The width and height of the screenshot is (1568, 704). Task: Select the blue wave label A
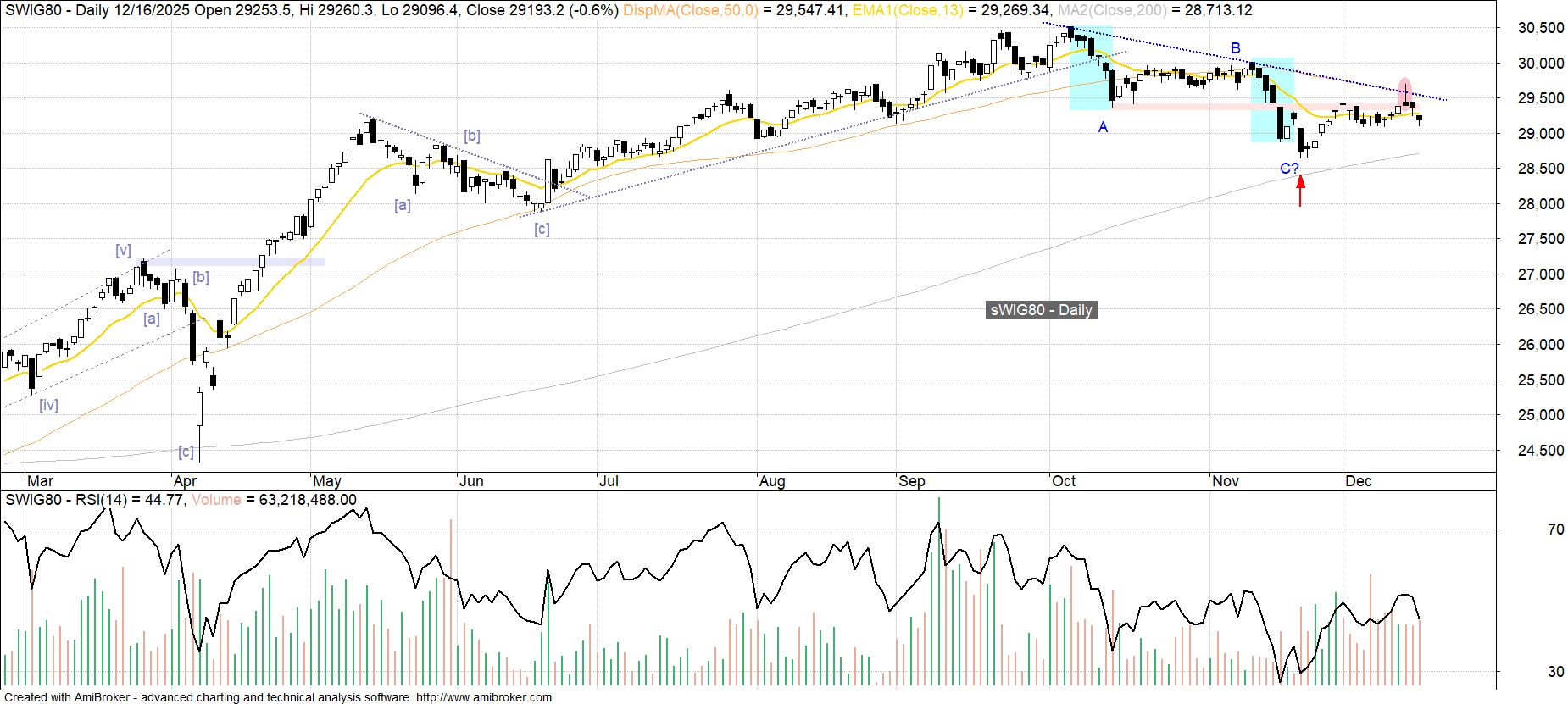point(1103,127)
